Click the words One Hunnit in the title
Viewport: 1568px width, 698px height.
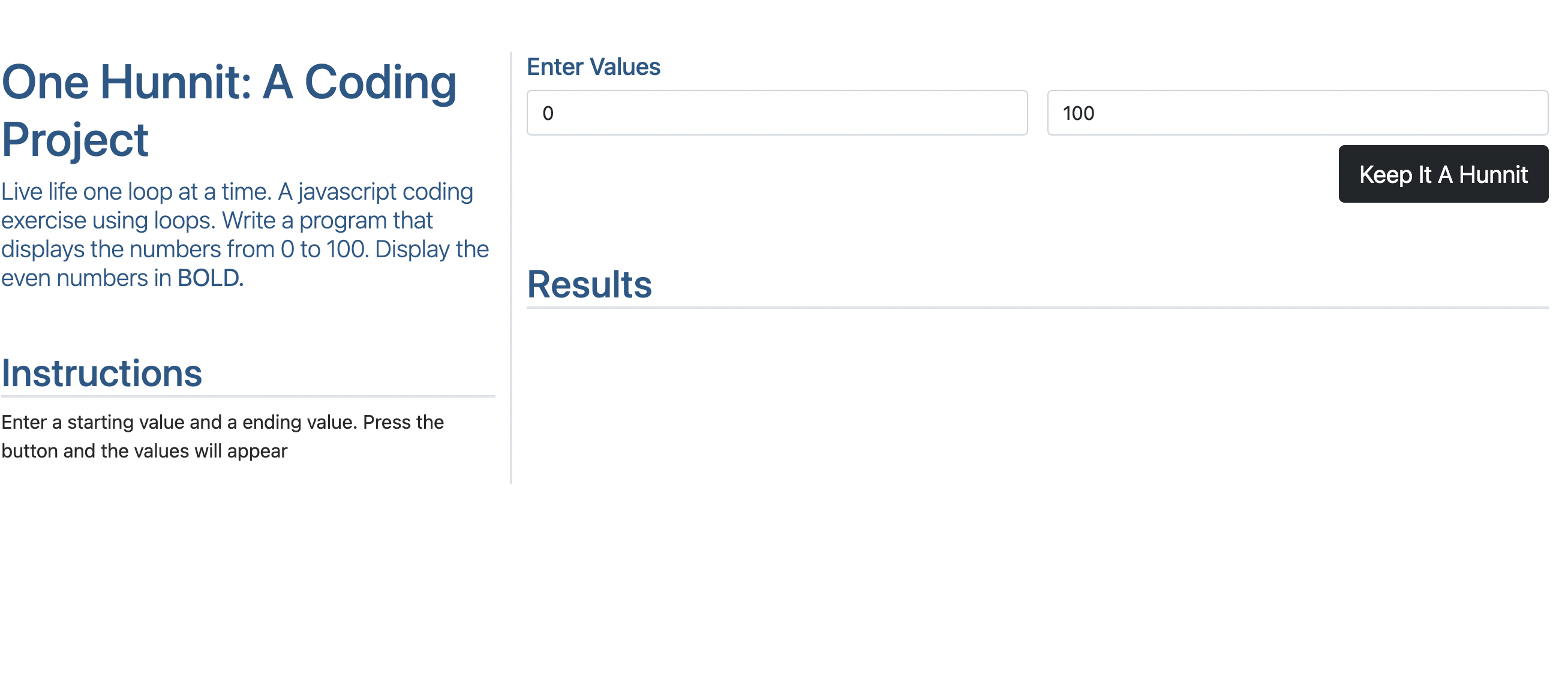click(127, 83)
